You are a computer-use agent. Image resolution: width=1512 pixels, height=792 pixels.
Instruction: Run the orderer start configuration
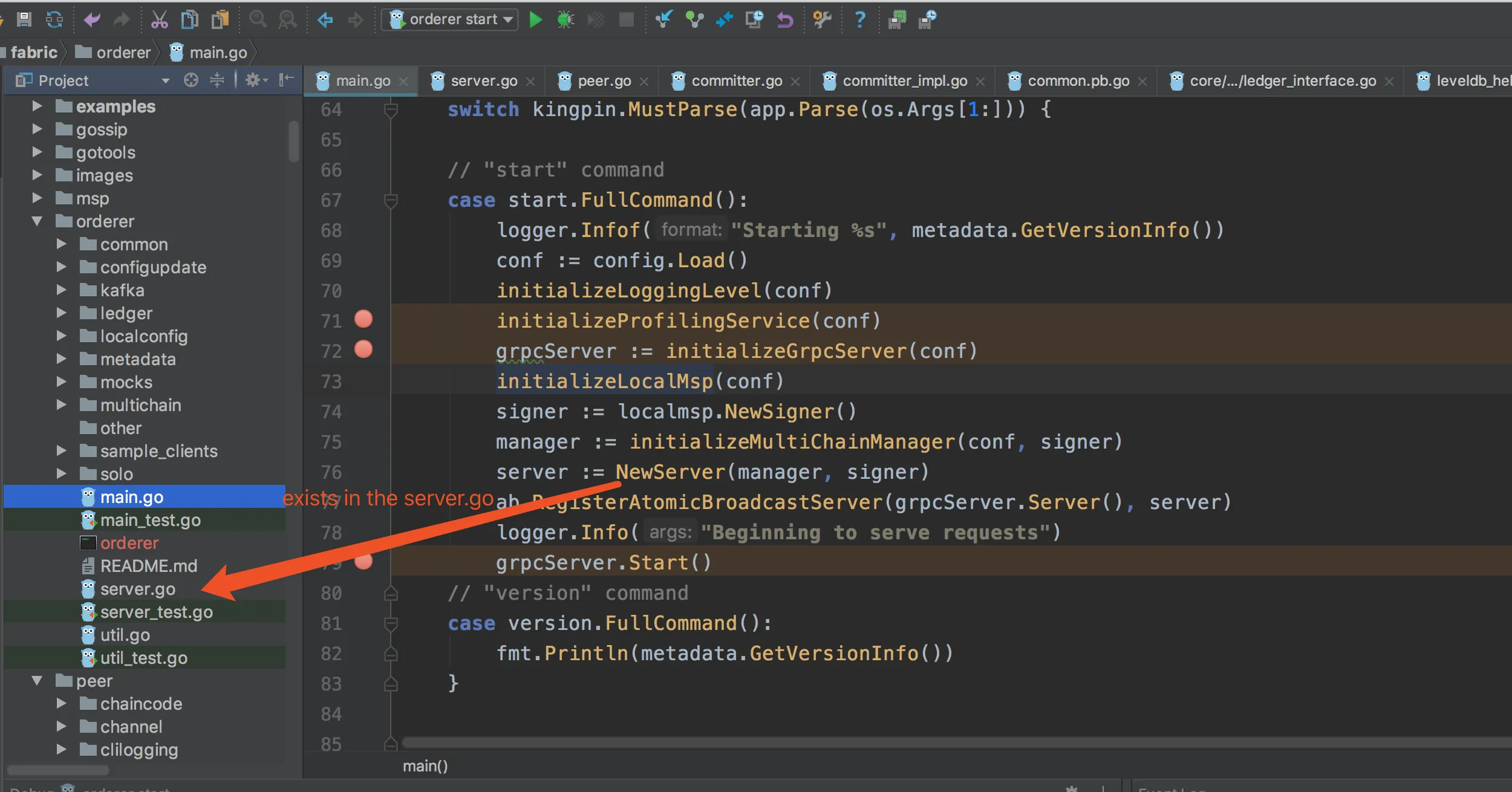(x=535, y=20)
